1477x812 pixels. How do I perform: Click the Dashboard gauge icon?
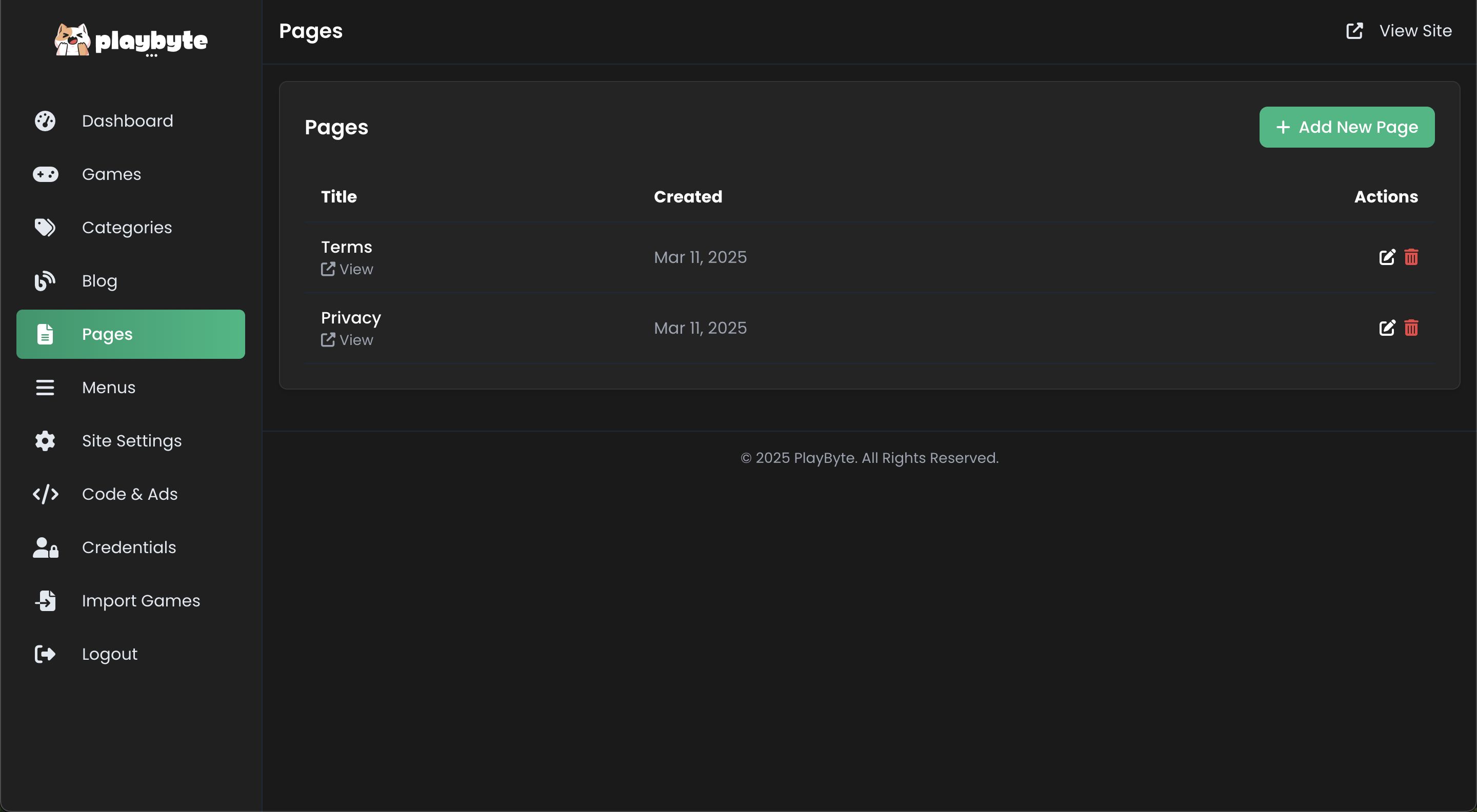tap(45, 121)
